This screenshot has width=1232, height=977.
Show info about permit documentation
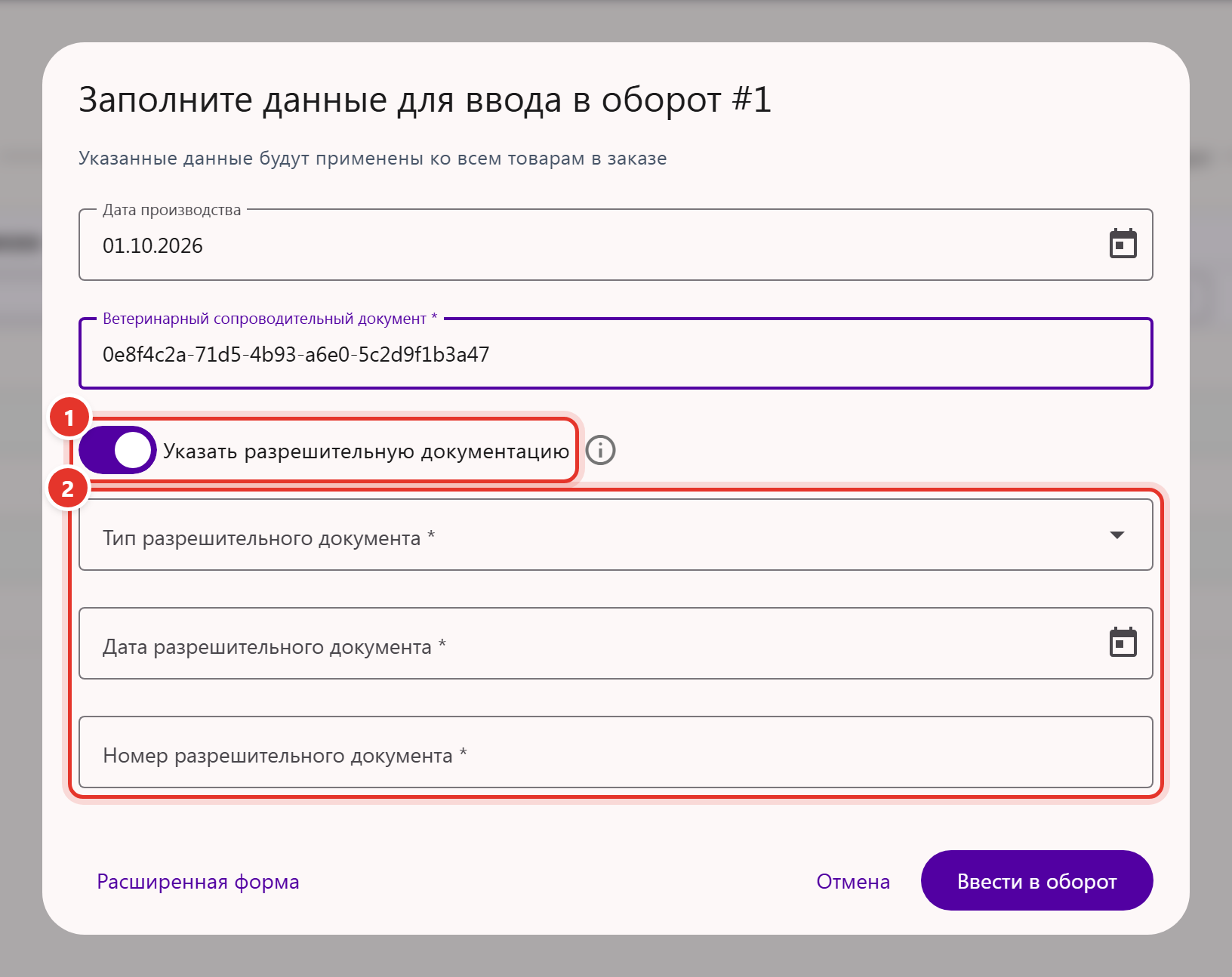click(x=601, y=451)
